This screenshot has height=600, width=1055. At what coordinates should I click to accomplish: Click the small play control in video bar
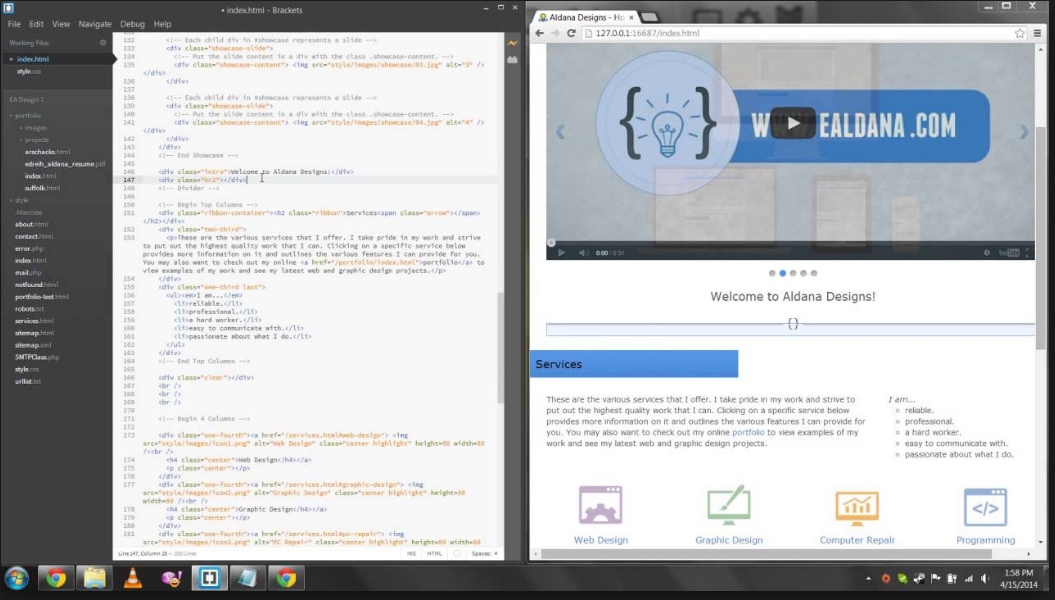click(x=561, y=253)
